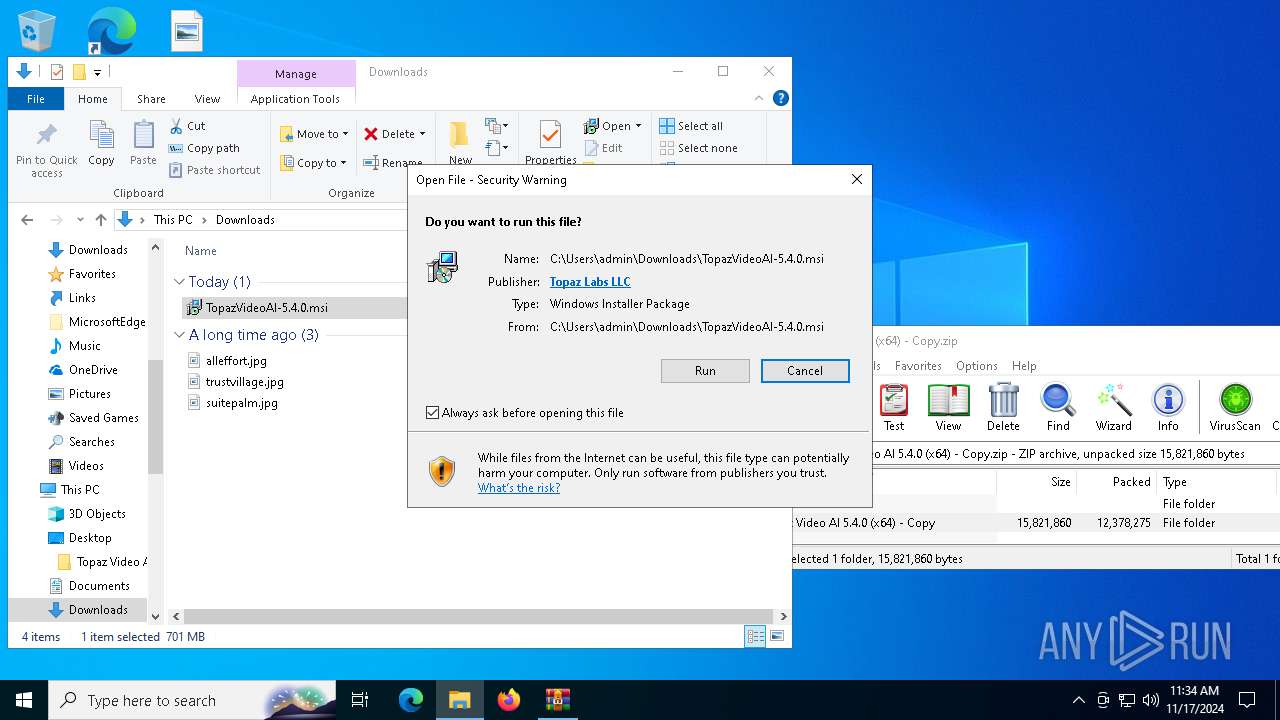Click the Explorer help question icon
Screen dimensions: 1280x720
[x=781, y=98]
